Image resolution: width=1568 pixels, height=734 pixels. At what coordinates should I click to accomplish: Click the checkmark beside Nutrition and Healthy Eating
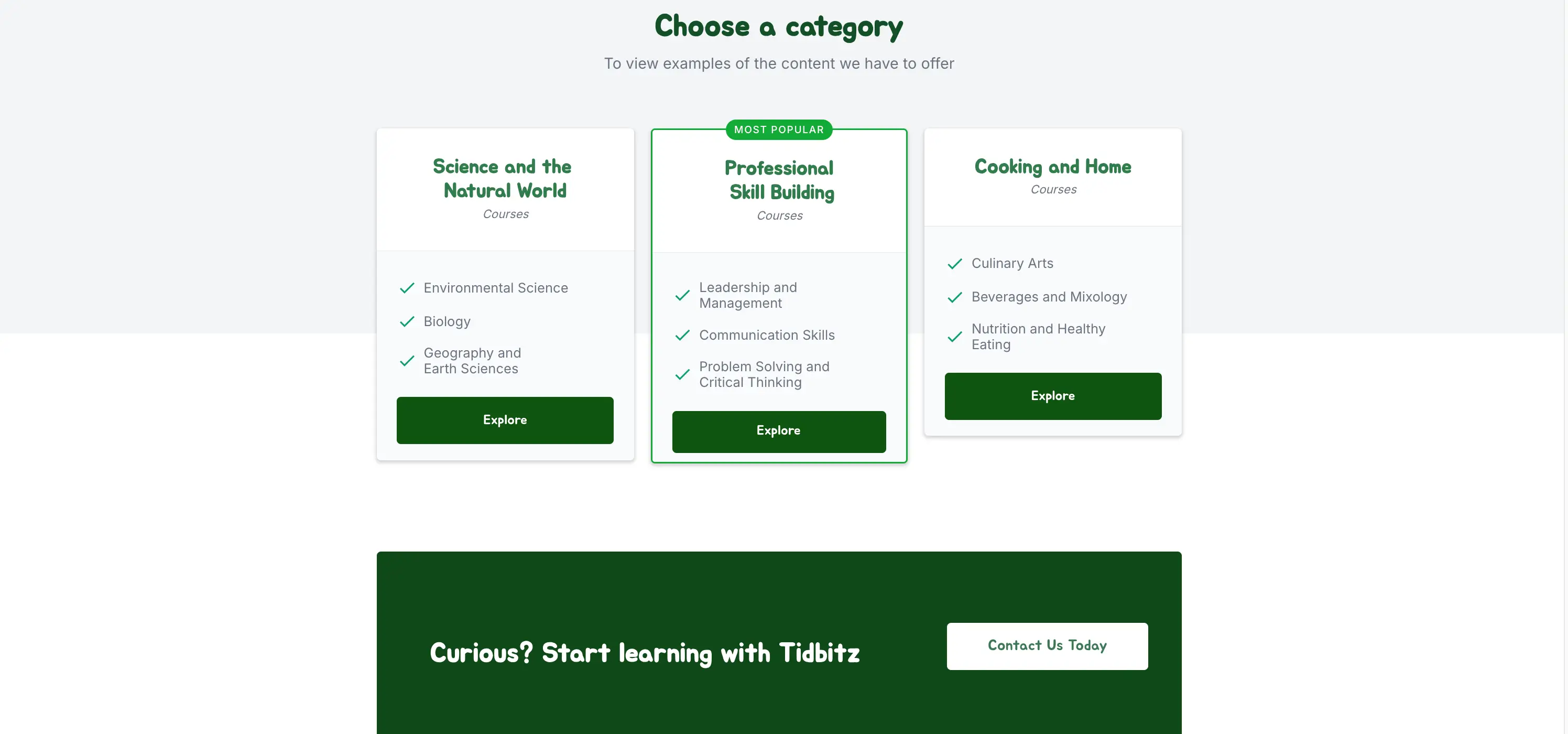(954, 337)
